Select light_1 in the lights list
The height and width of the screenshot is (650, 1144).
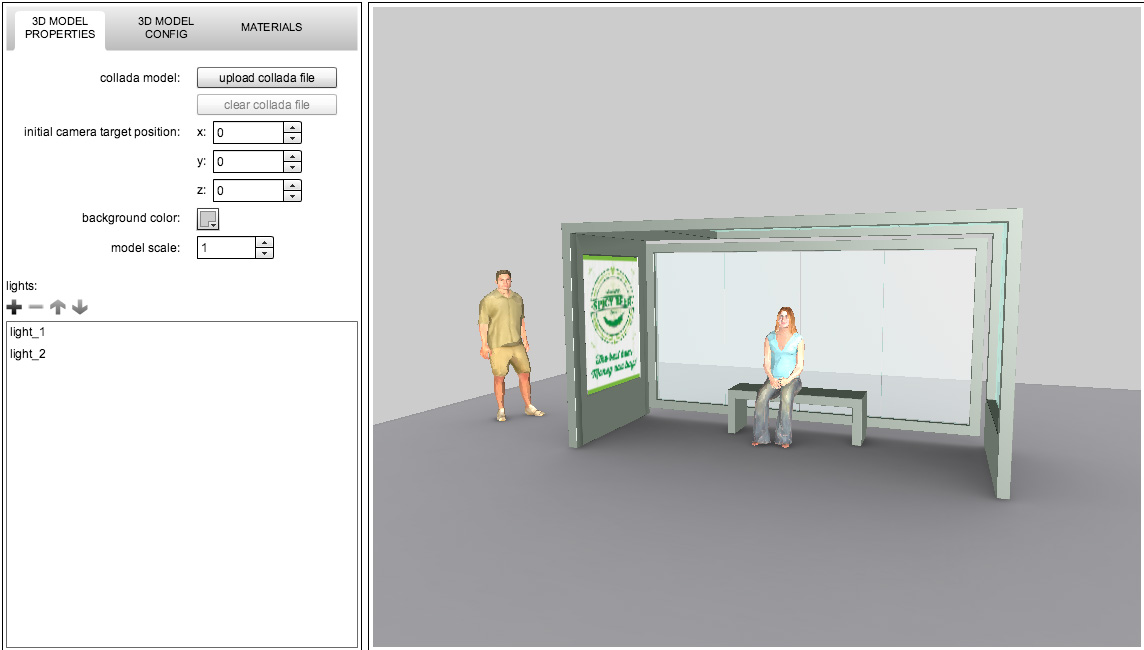[28, 332]
